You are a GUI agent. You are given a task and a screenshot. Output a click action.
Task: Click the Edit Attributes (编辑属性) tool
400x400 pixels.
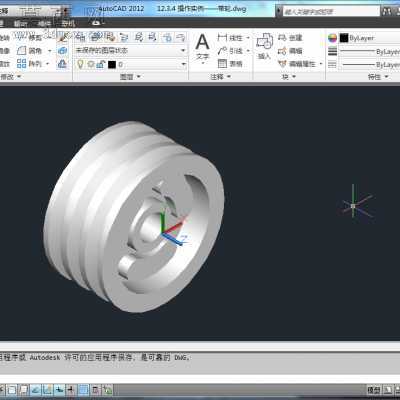pos(297,63)
